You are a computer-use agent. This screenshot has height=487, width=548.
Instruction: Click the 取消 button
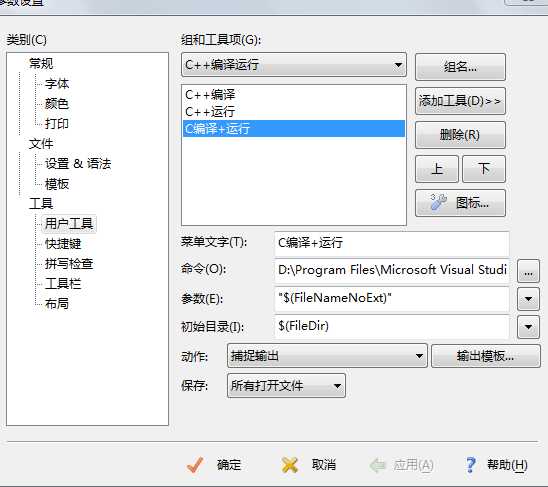coord(308,465)
